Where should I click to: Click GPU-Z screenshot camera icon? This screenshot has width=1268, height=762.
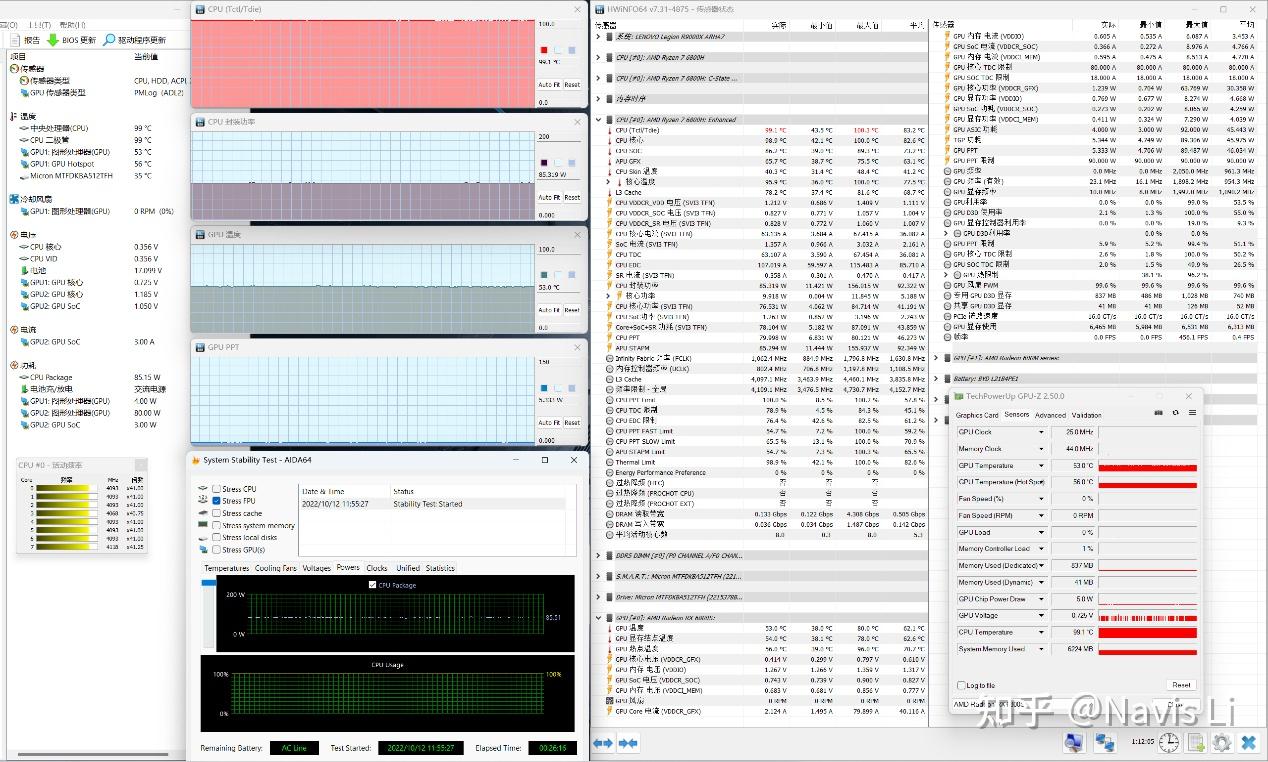(x=1159, y=412)
